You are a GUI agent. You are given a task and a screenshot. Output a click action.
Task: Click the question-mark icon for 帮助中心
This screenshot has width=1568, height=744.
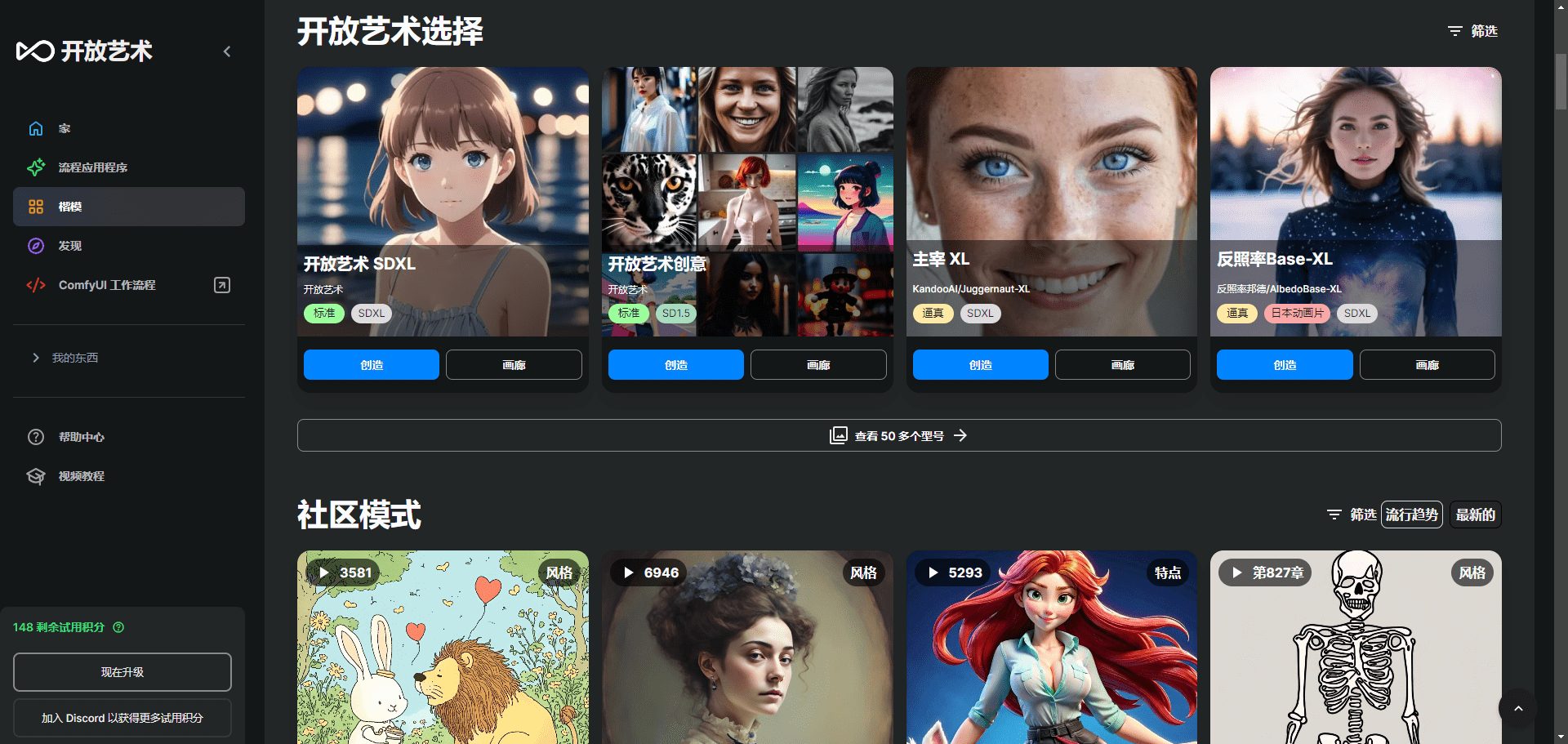point(36,437)
